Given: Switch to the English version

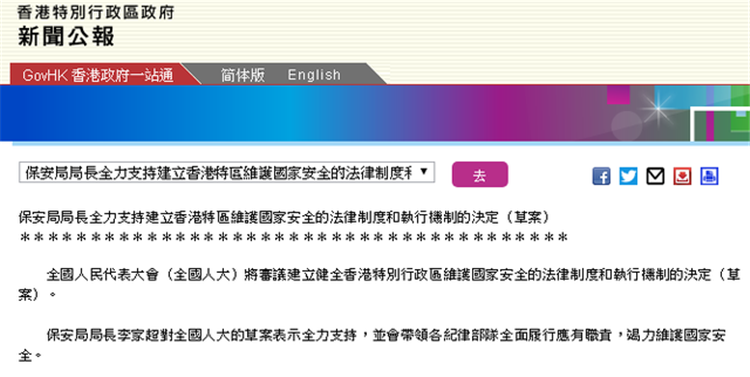Looking at the screenshot, I should click(314, 75).
